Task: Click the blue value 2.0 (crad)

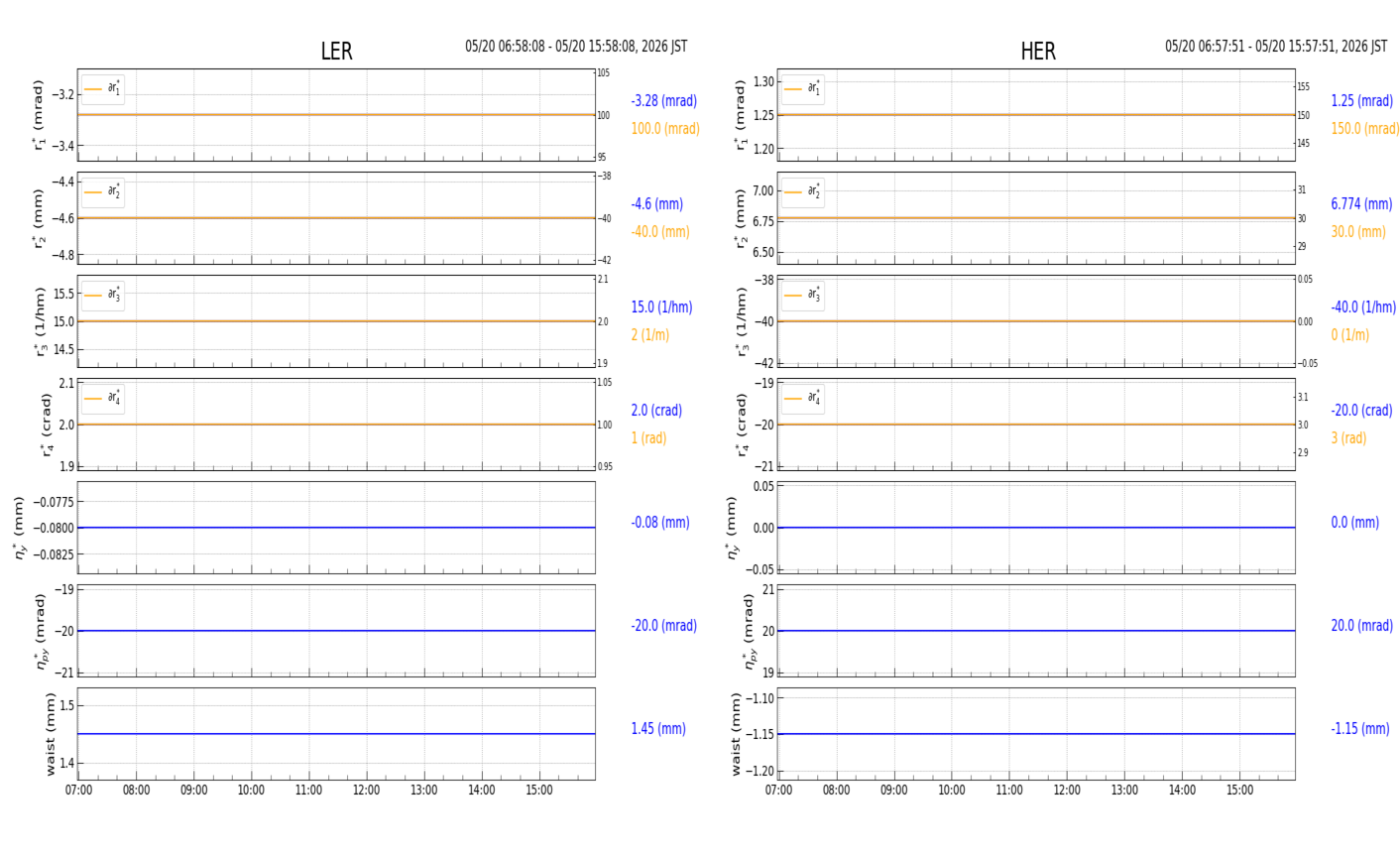Action: (656, 411)
